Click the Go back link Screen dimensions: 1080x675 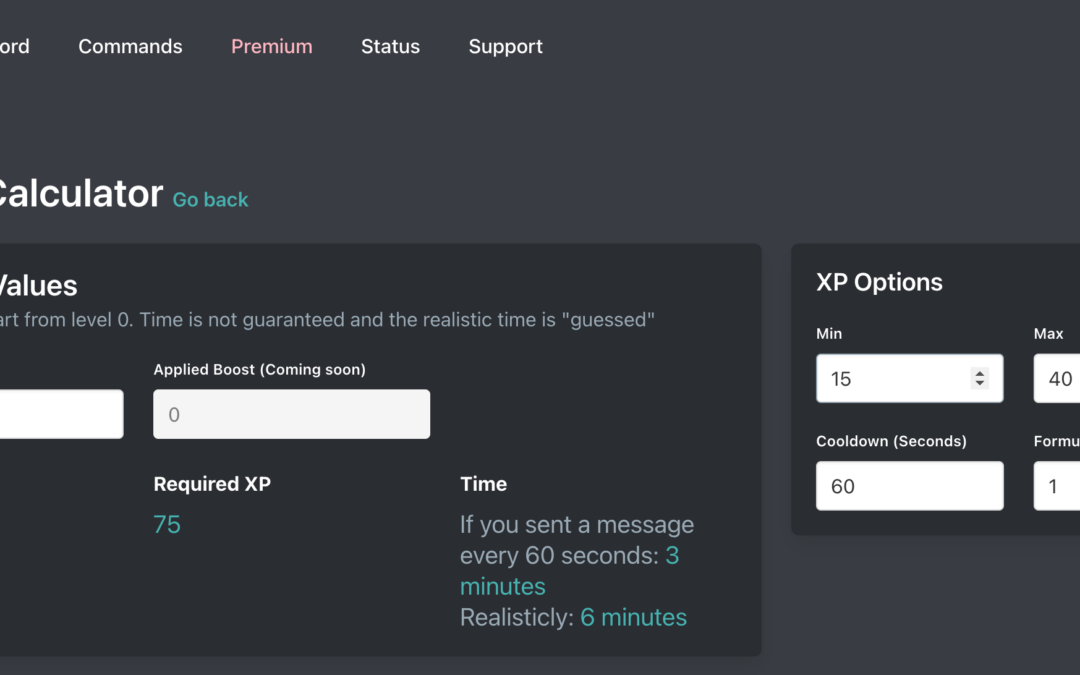[210, 200]
